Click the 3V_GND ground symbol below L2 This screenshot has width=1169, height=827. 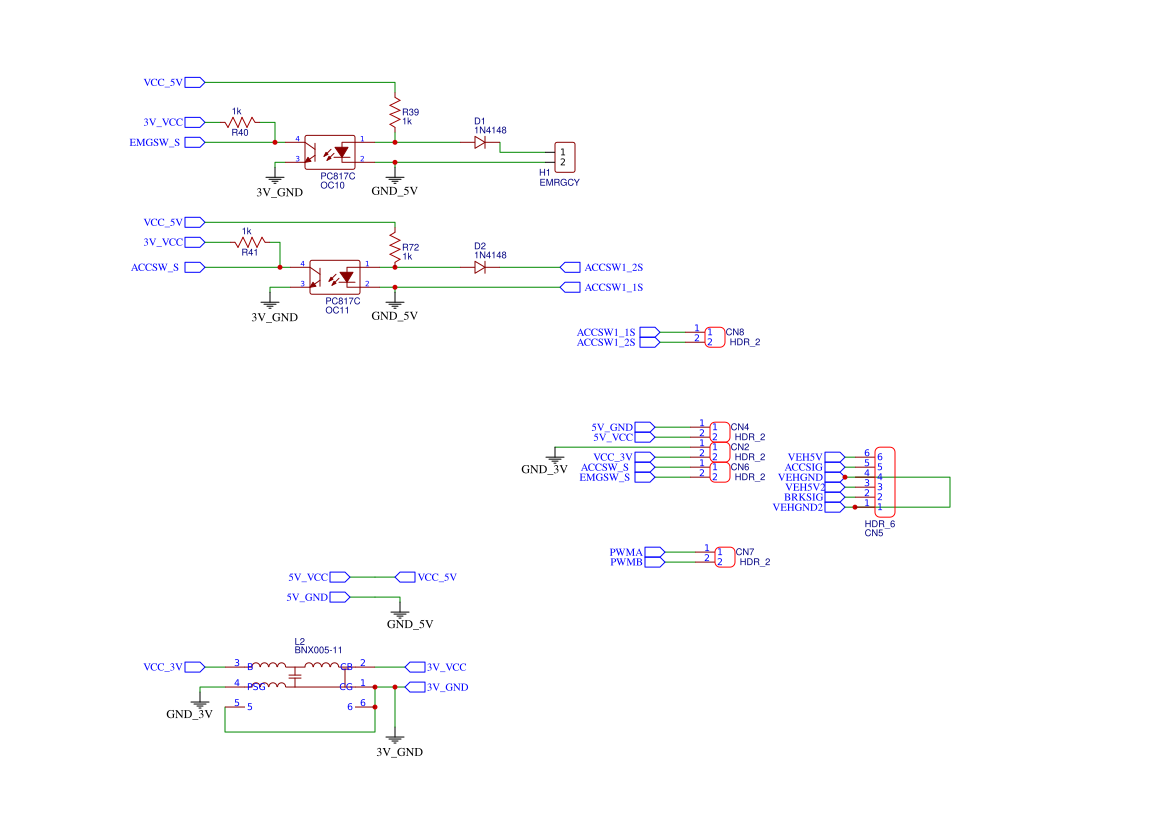[395, 739]
